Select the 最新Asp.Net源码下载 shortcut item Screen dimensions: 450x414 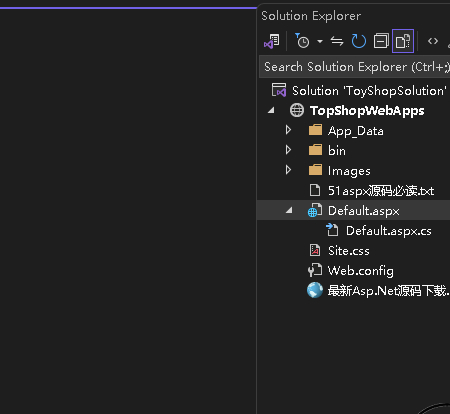(389, 291)
